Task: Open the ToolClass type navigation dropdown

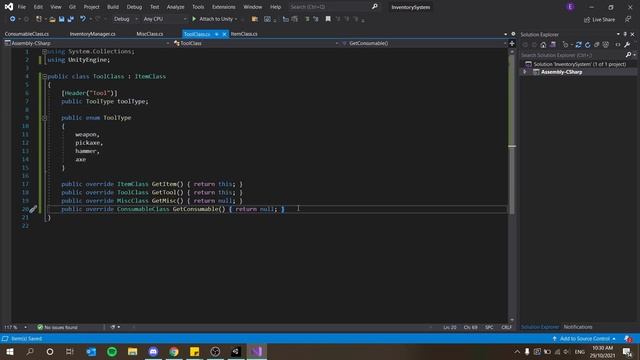Action: 256,43
